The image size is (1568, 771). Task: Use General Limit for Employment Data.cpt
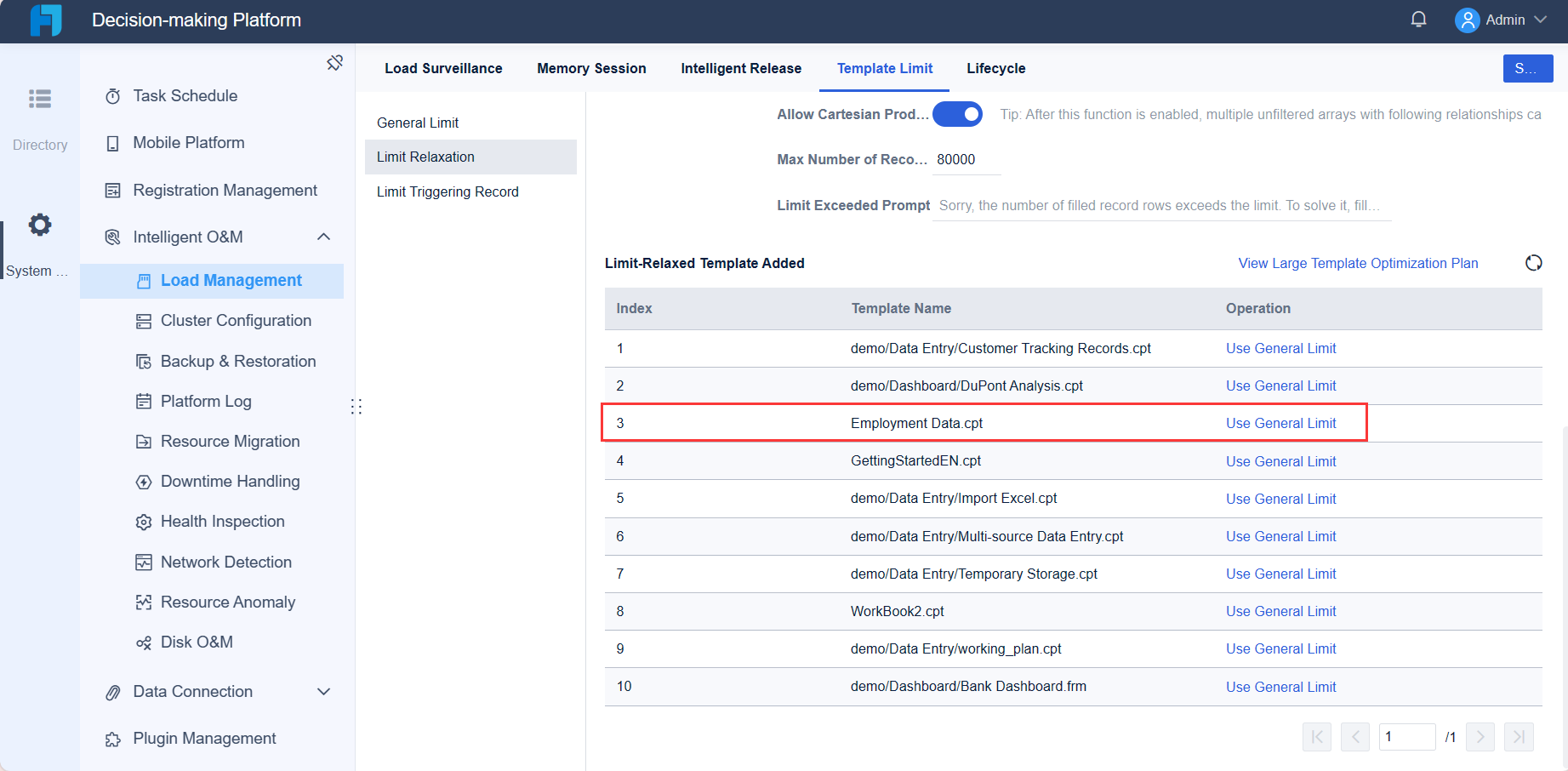(1280, 423)
